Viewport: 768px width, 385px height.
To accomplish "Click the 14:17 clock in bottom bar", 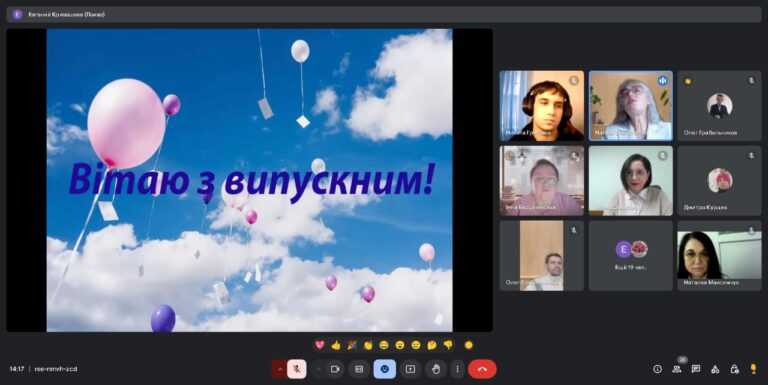I will [17, 369].
